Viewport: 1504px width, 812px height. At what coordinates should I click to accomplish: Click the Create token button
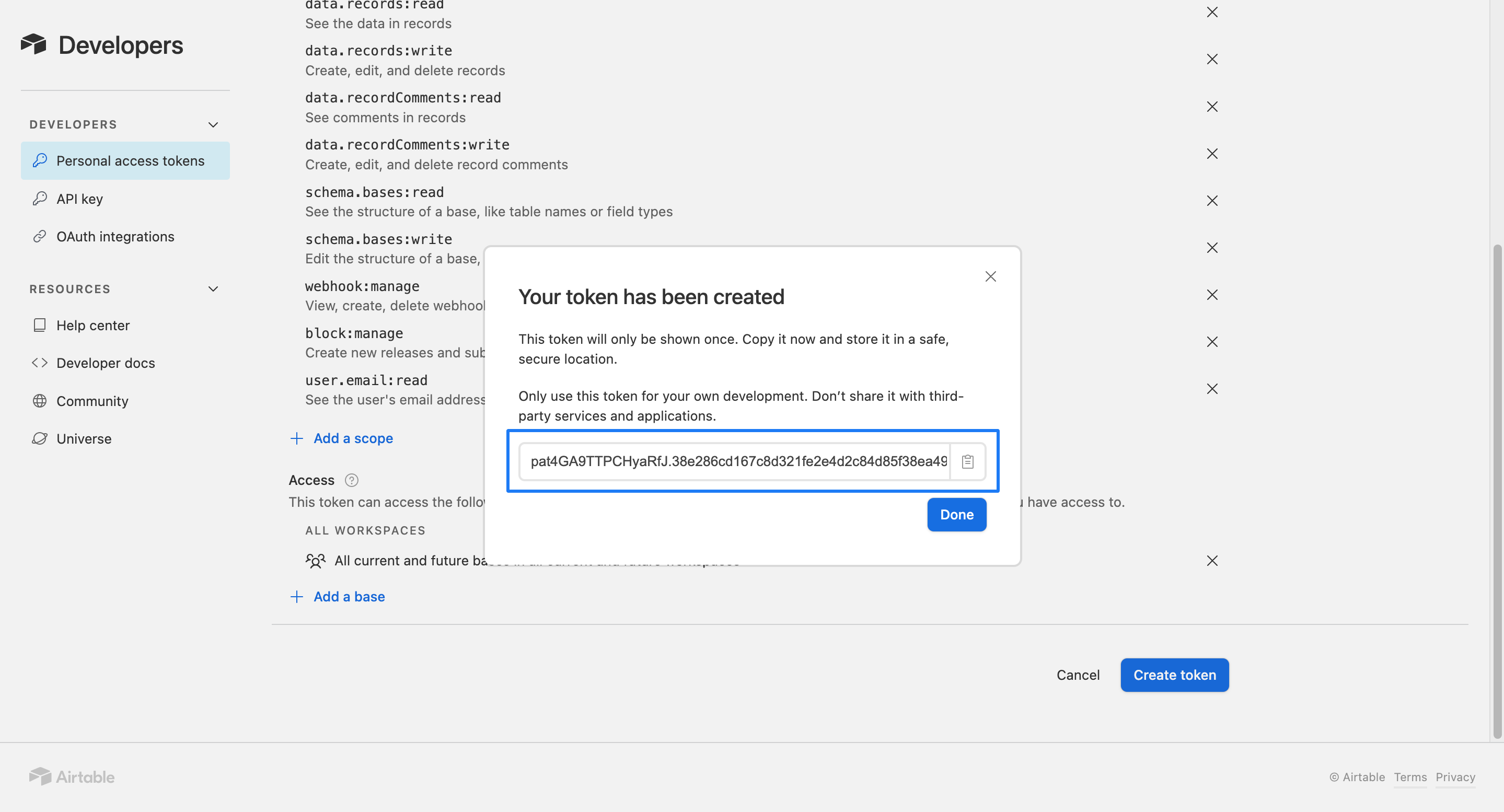tap(1174, 675)
